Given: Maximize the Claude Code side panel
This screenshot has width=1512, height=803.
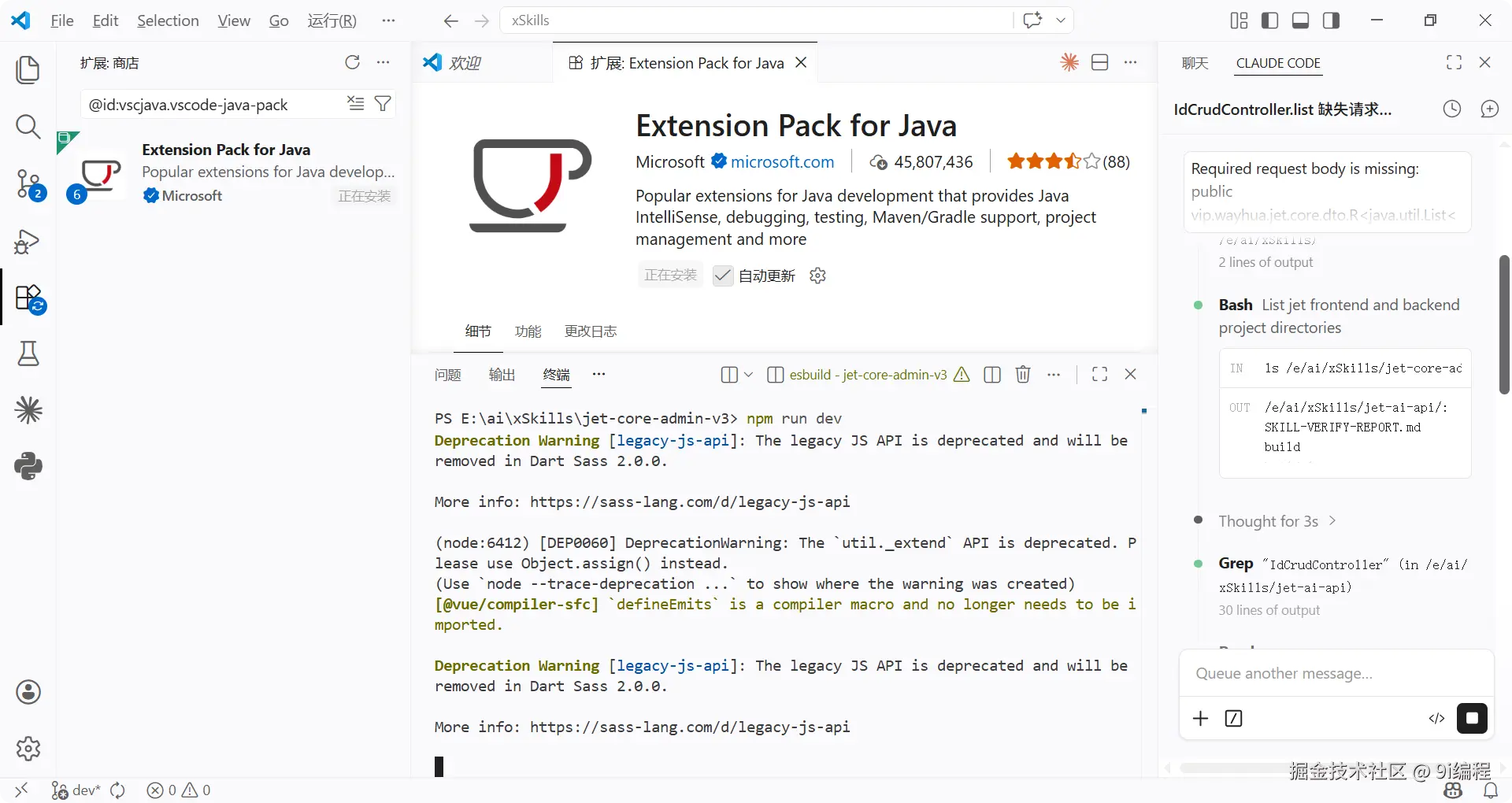Looking at the screenshot, I should (x=1455, y=62).
